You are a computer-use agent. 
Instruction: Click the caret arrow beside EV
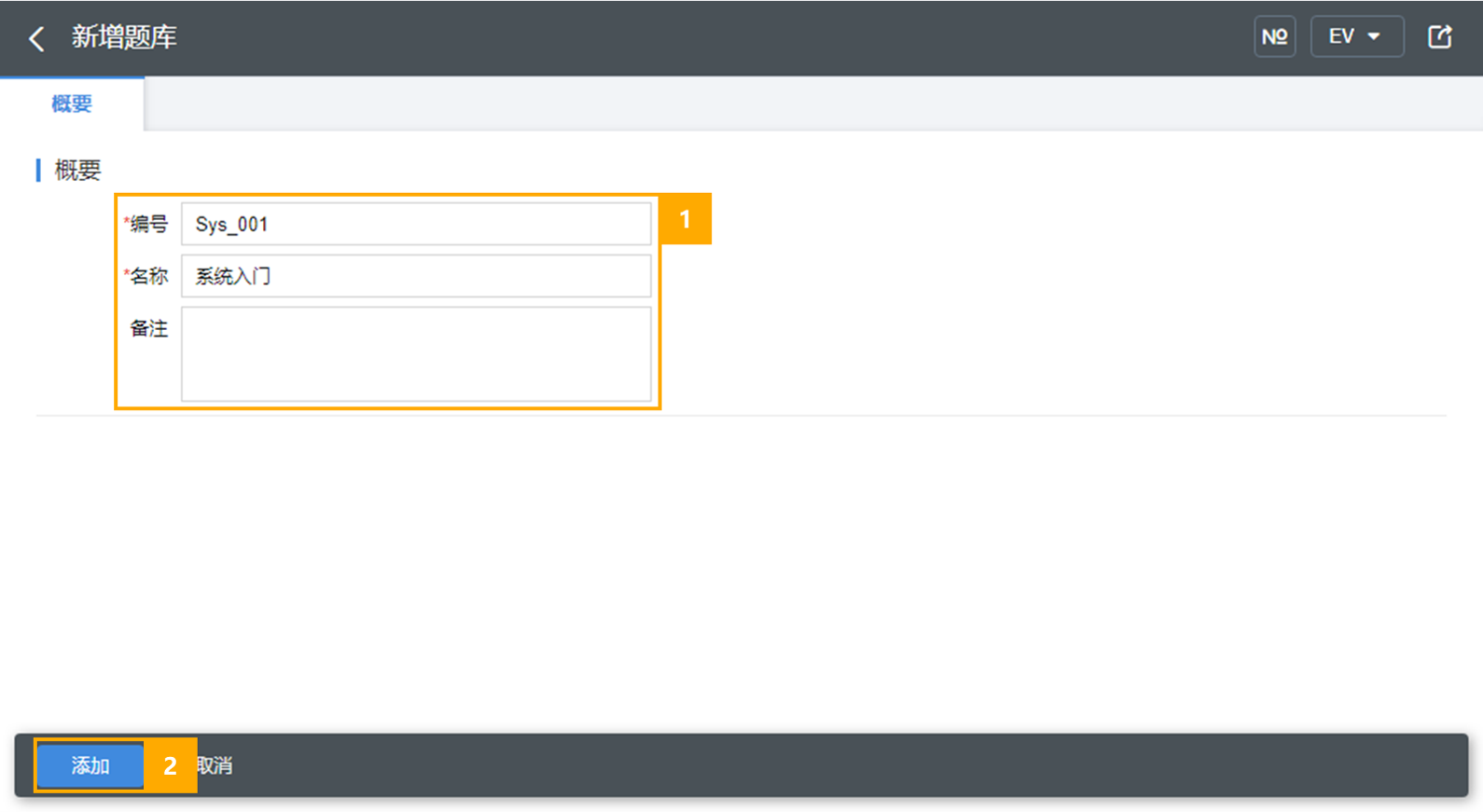1374,37
